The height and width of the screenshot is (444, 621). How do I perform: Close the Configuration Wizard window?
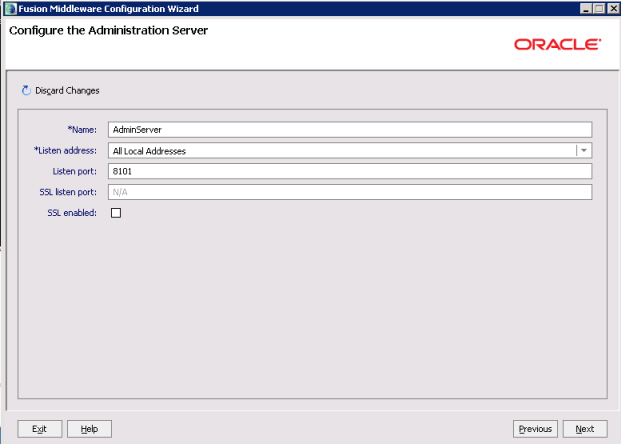pyautogui.click(x=614, y=8)
